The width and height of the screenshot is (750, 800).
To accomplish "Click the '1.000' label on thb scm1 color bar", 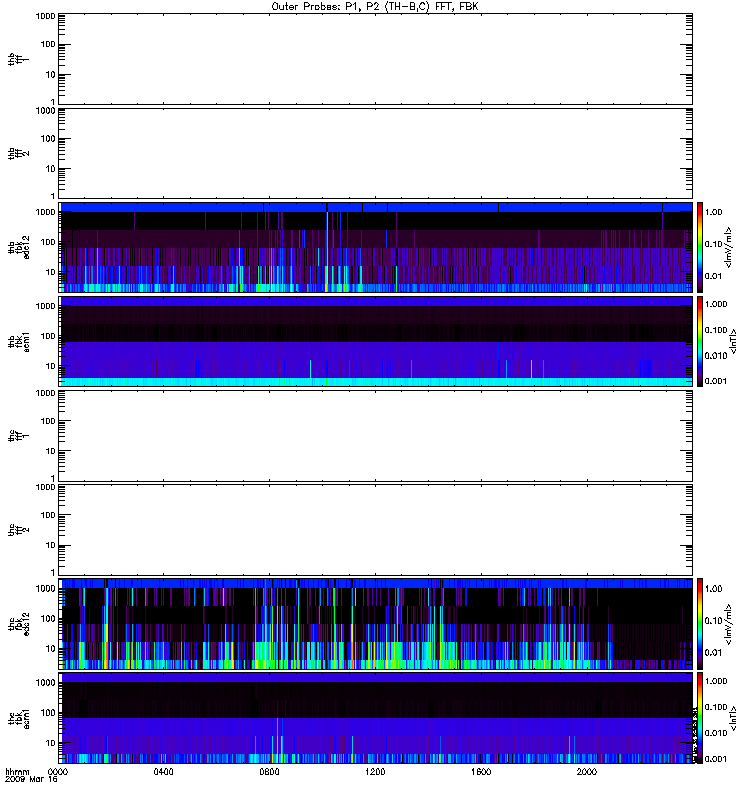I will click(716, 304).
